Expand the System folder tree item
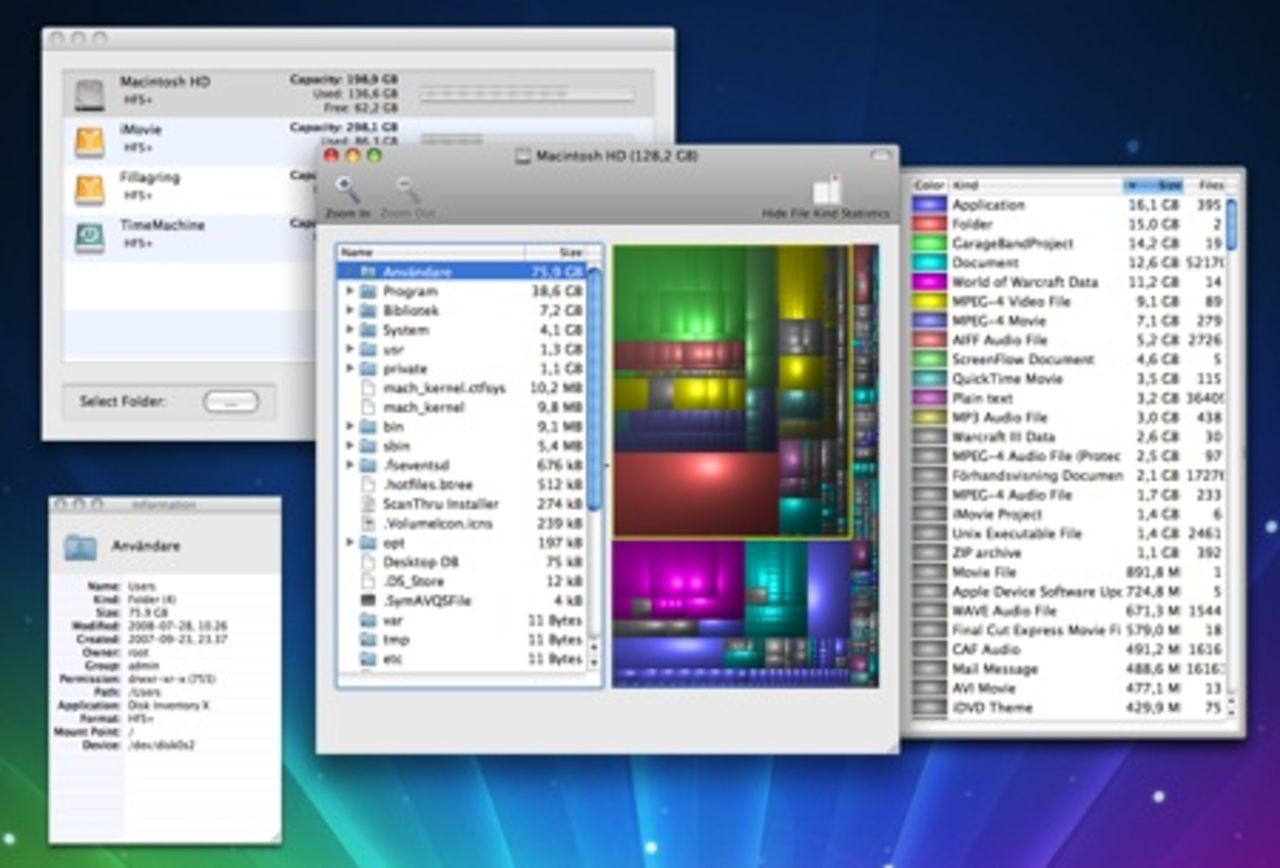1280x868 pixels. pos(350,330)
